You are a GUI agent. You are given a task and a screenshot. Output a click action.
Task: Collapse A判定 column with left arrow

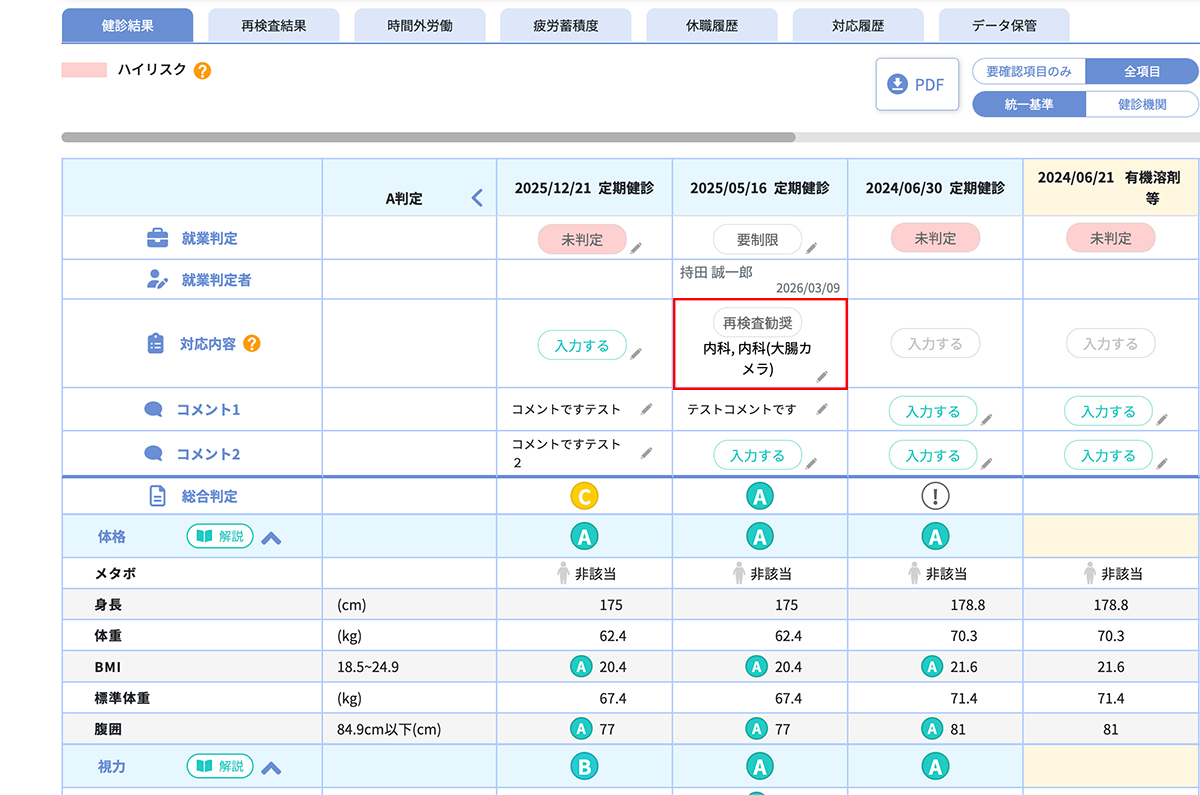click(x=477, y=198)
